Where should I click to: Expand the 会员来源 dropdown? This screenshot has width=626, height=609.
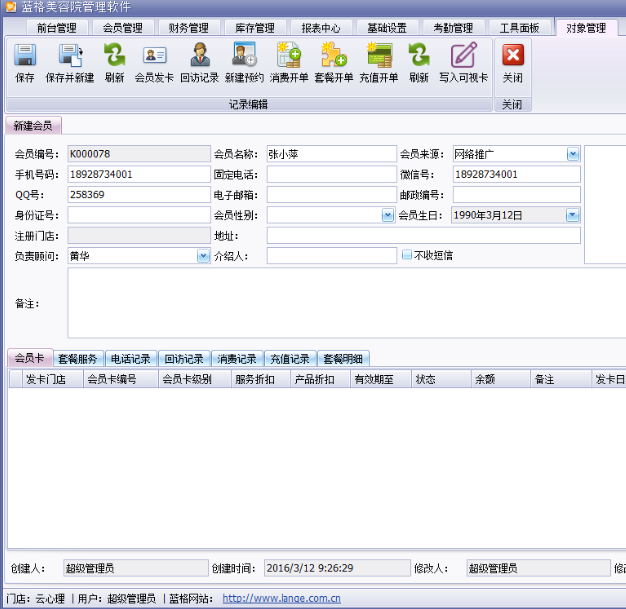pos(573,154)
